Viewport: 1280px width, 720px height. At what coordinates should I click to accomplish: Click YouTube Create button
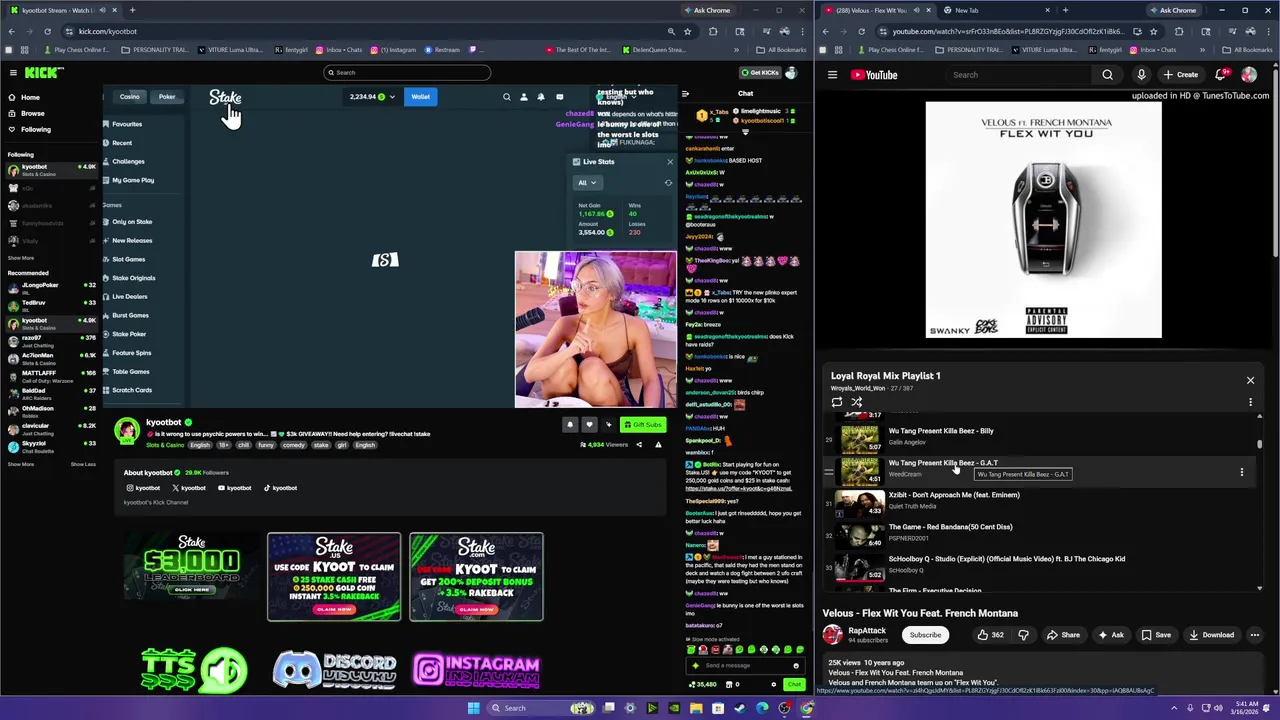pyautogui.click(x=1180, y=74)
